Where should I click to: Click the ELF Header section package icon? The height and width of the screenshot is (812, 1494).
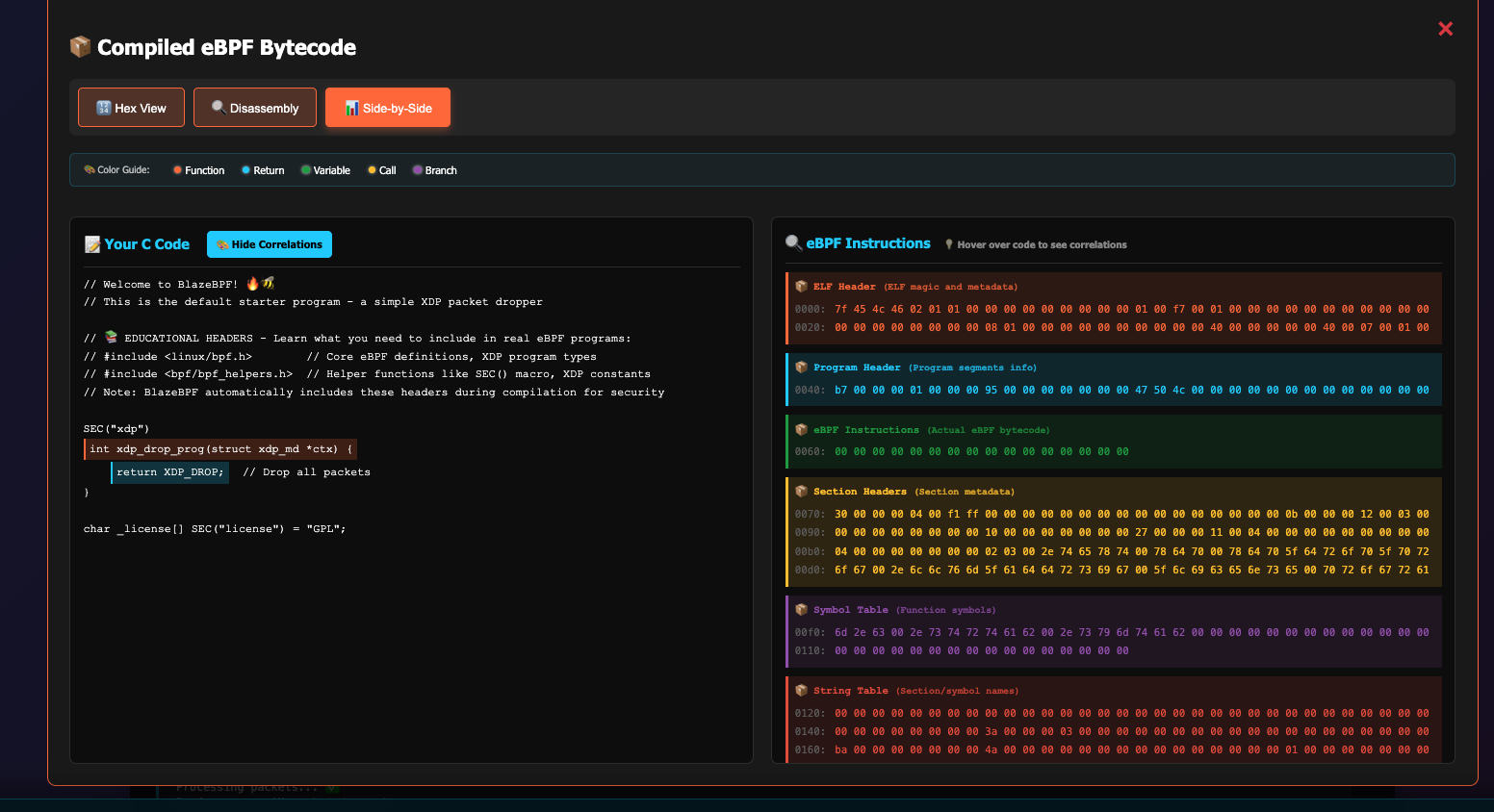[x=801, y=287]
